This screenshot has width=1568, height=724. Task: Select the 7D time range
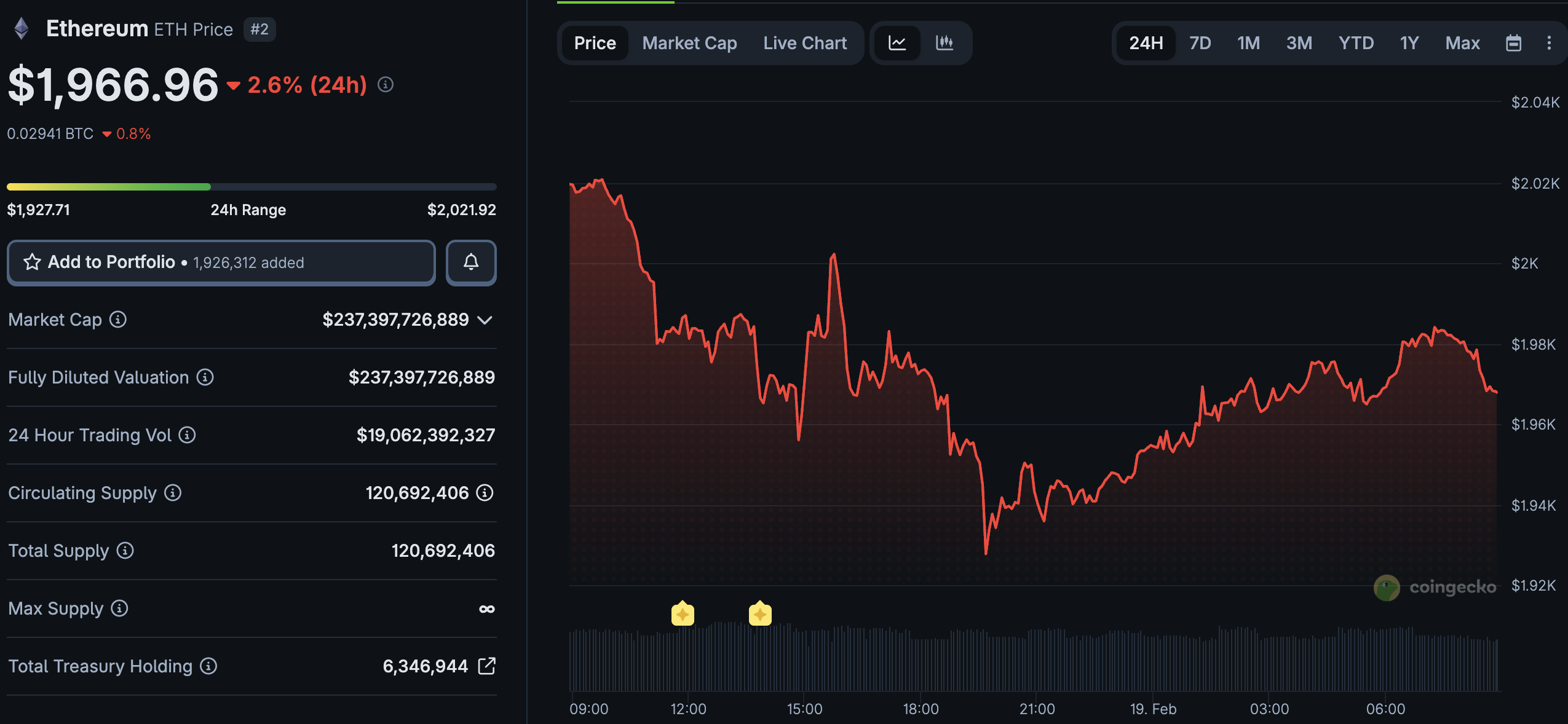1200,43
